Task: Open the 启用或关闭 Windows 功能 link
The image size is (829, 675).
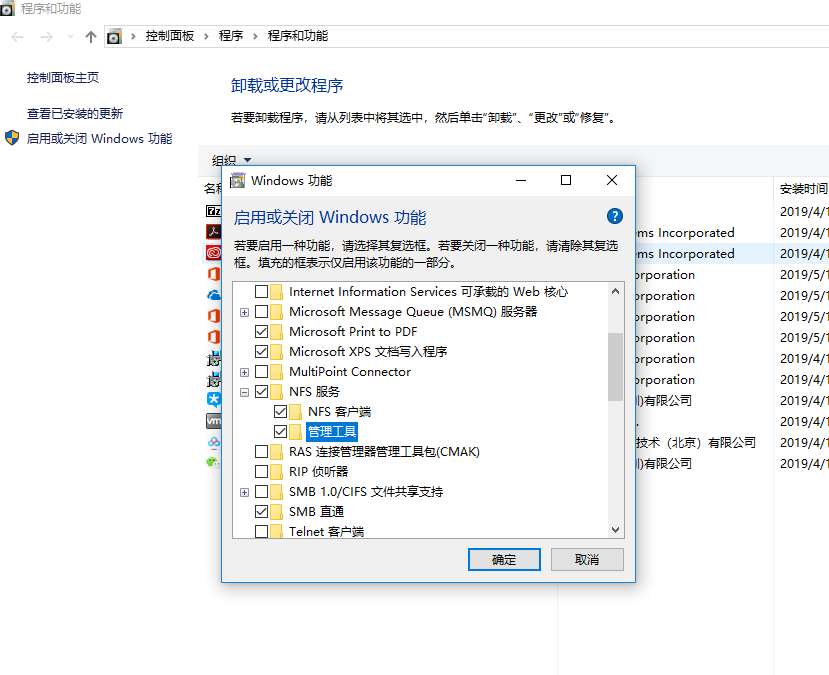Action: 99,138
